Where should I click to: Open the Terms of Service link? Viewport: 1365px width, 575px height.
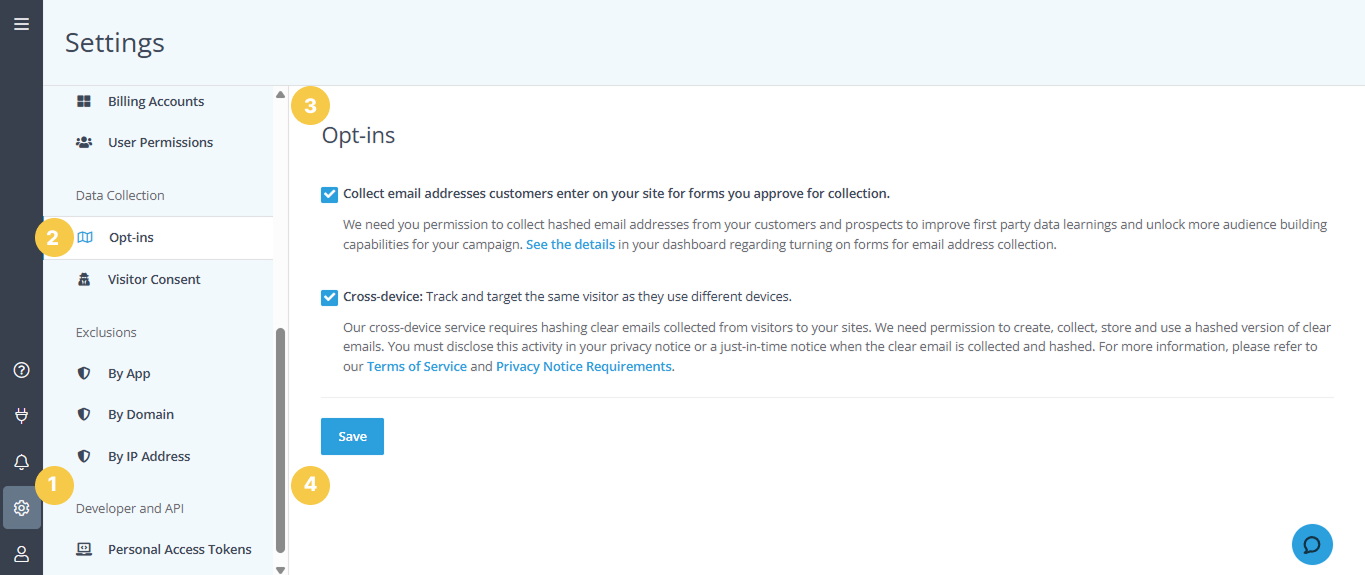click(417, 367)
